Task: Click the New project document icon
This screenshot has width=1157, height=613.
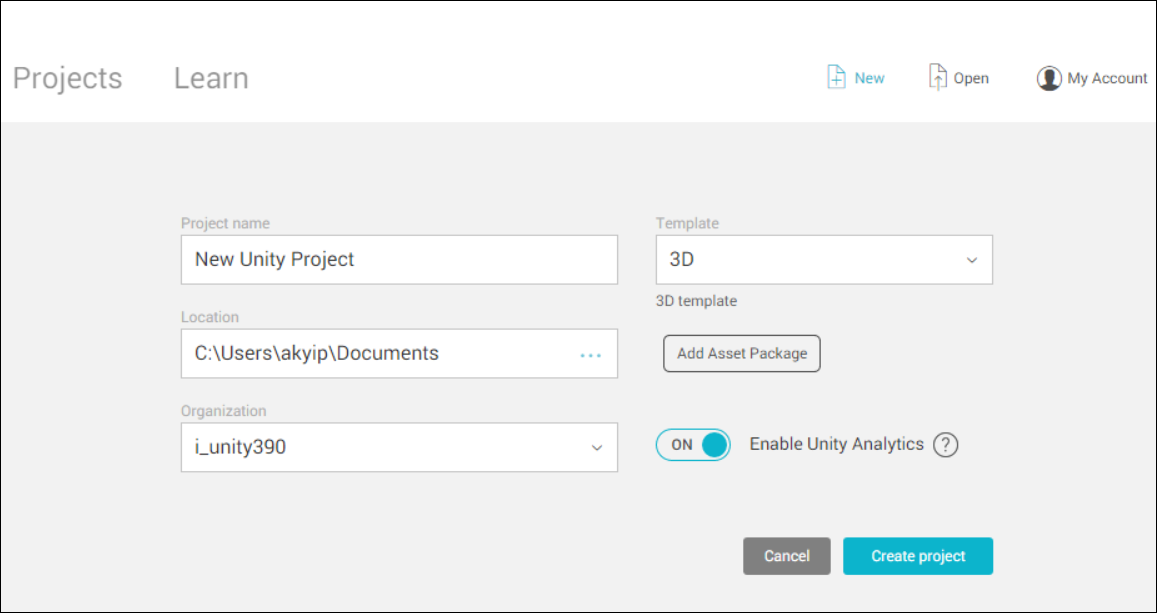Action: [836, 77]
